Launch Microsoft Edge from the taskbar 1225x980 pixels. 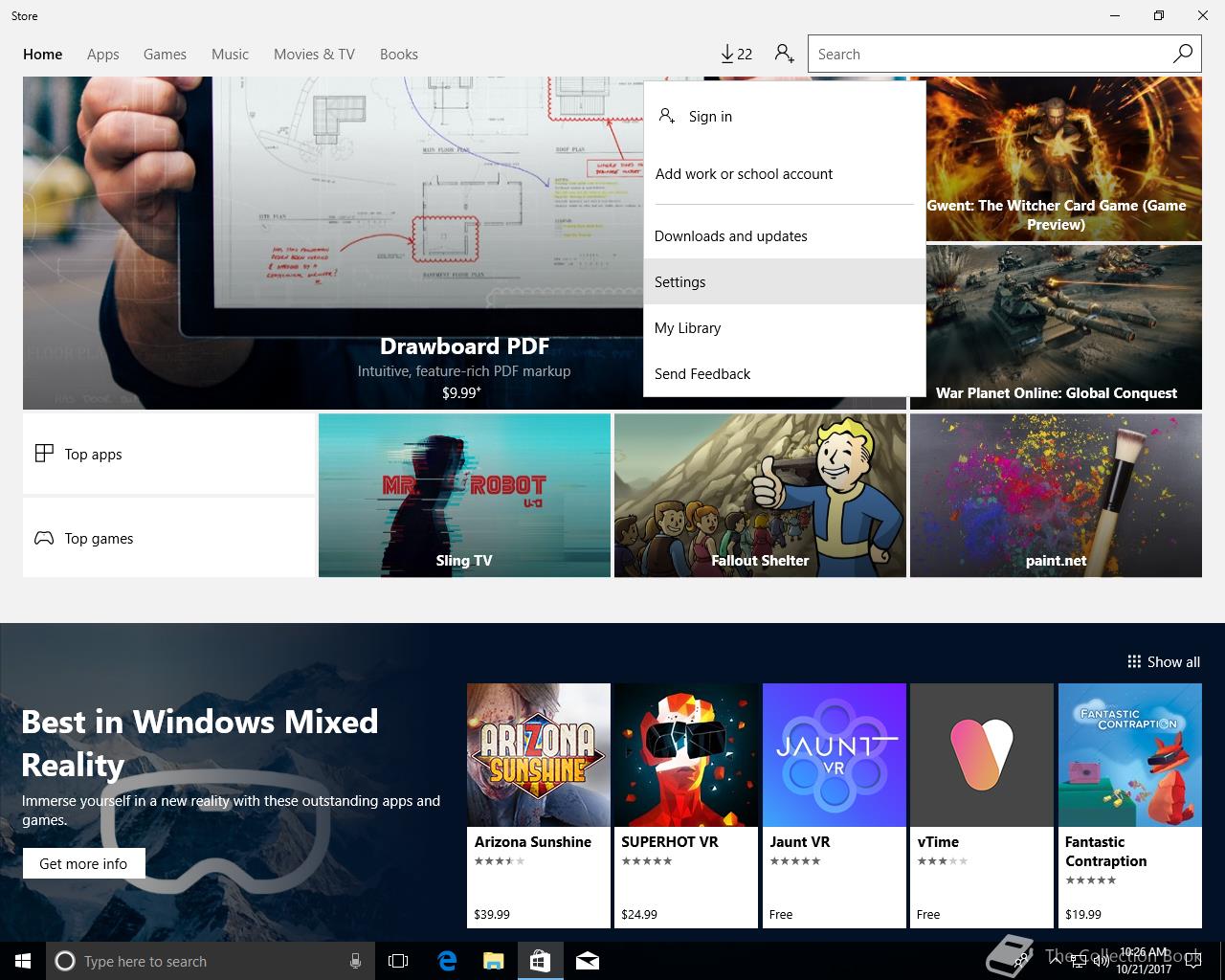447,961
